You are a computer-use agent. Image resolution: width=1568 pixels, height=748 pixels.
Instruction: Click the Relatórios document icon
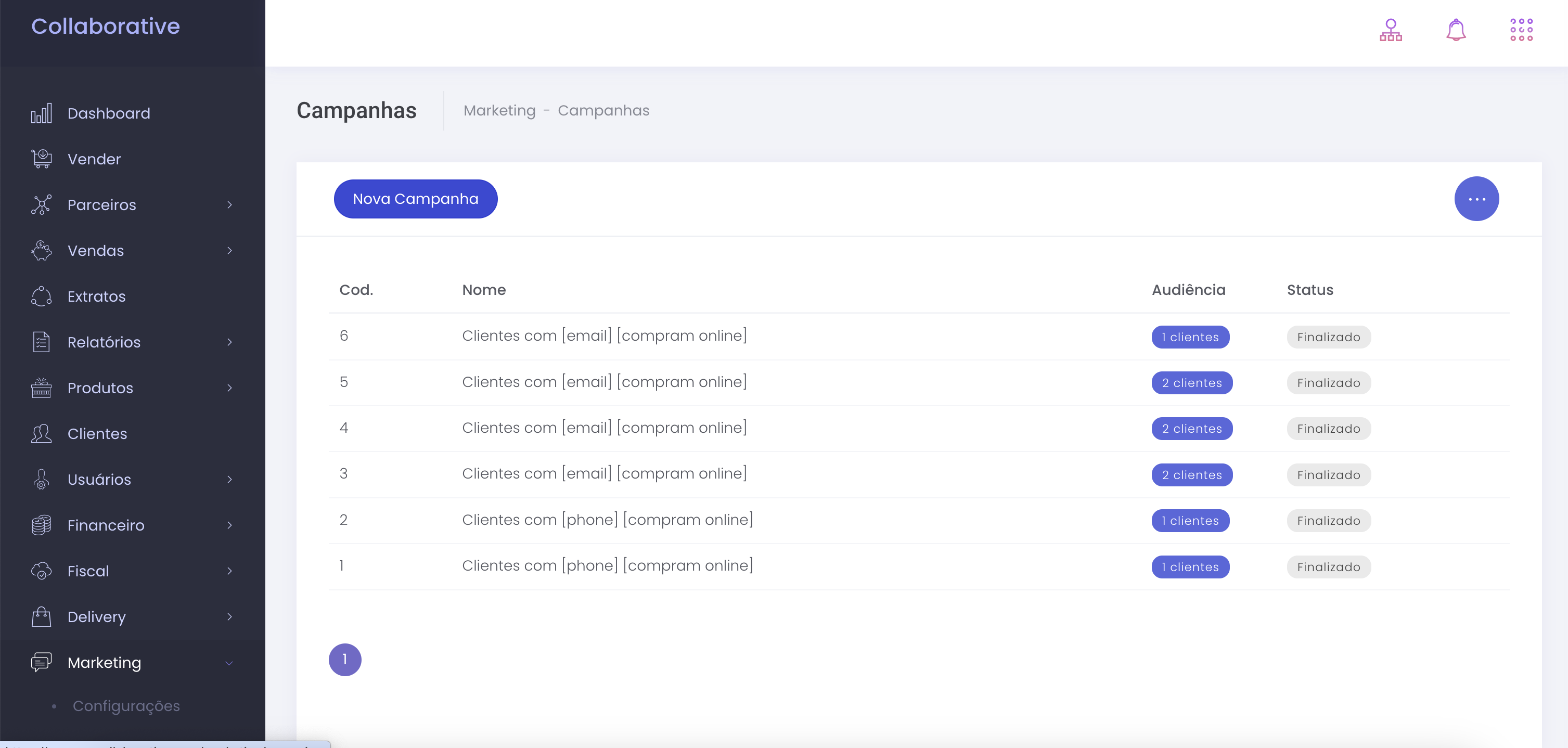(x=42, y=342)
